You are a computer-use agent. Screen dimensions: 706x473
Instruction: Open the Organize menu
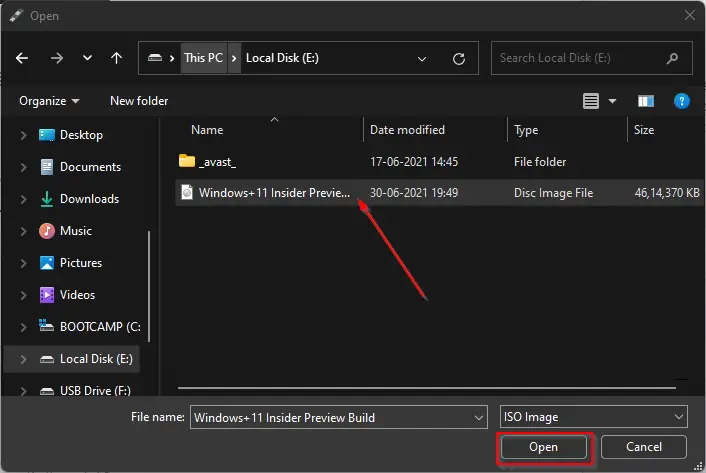[x=49, y=101]
